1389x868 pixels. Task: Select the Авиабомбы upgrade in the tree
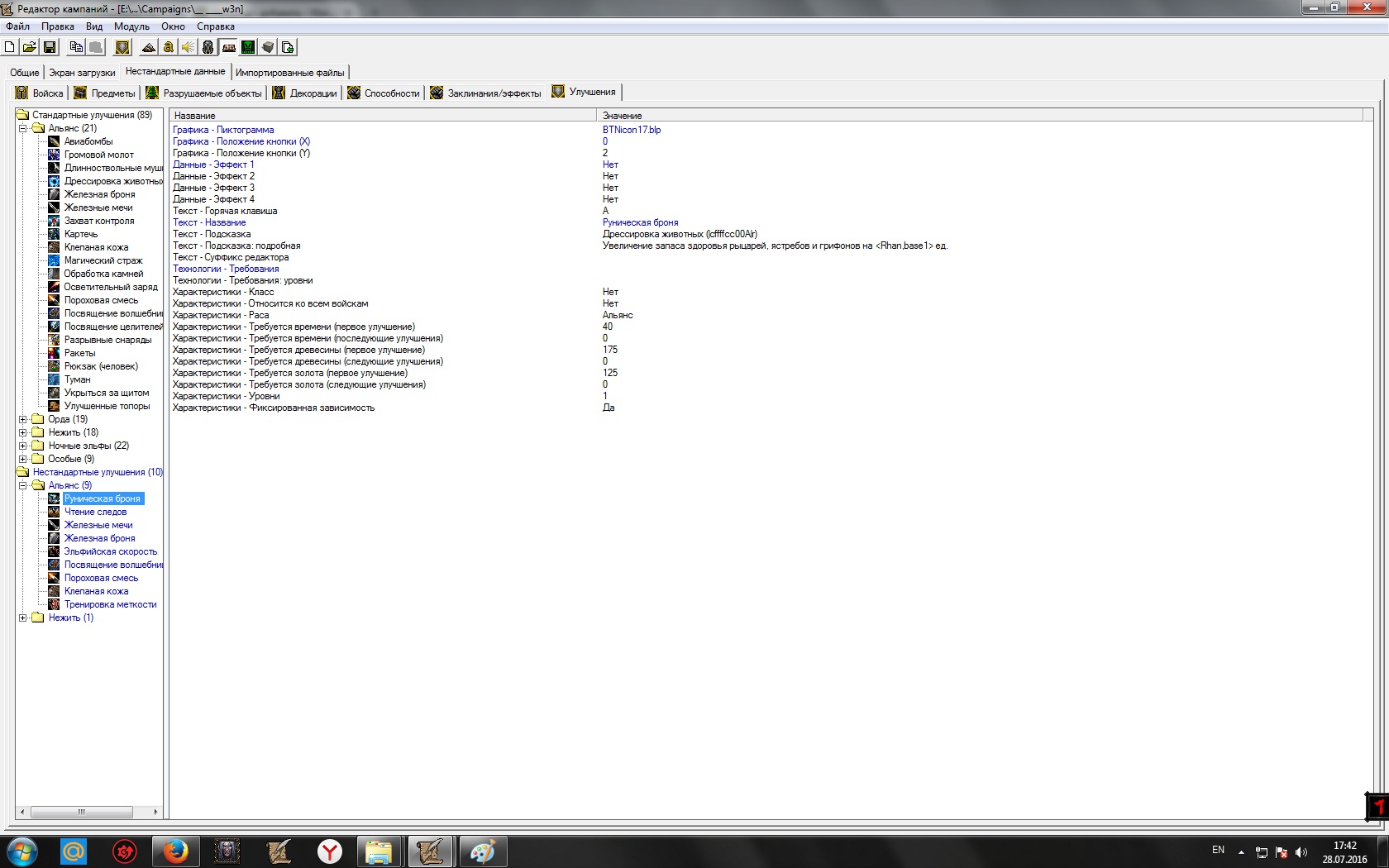coord(88,141)
